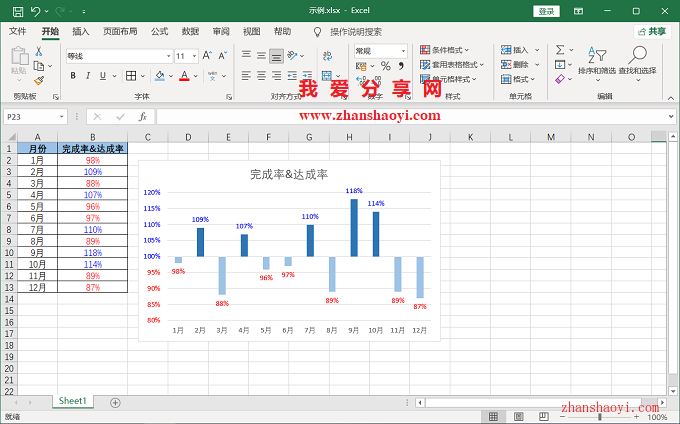Decrease indent icon
The image size is (680, 424).
(292, 76)
